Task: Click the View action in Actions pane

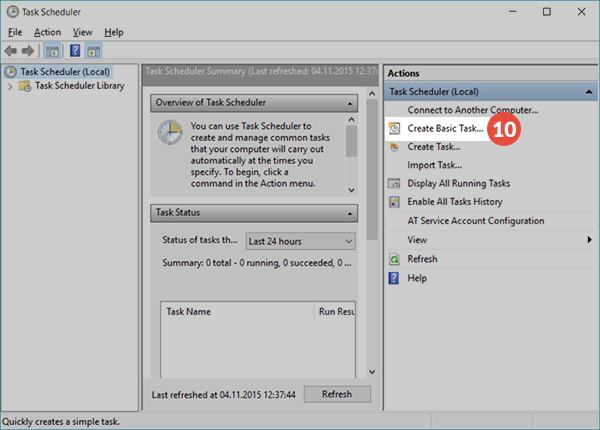Action: [417, 240]
